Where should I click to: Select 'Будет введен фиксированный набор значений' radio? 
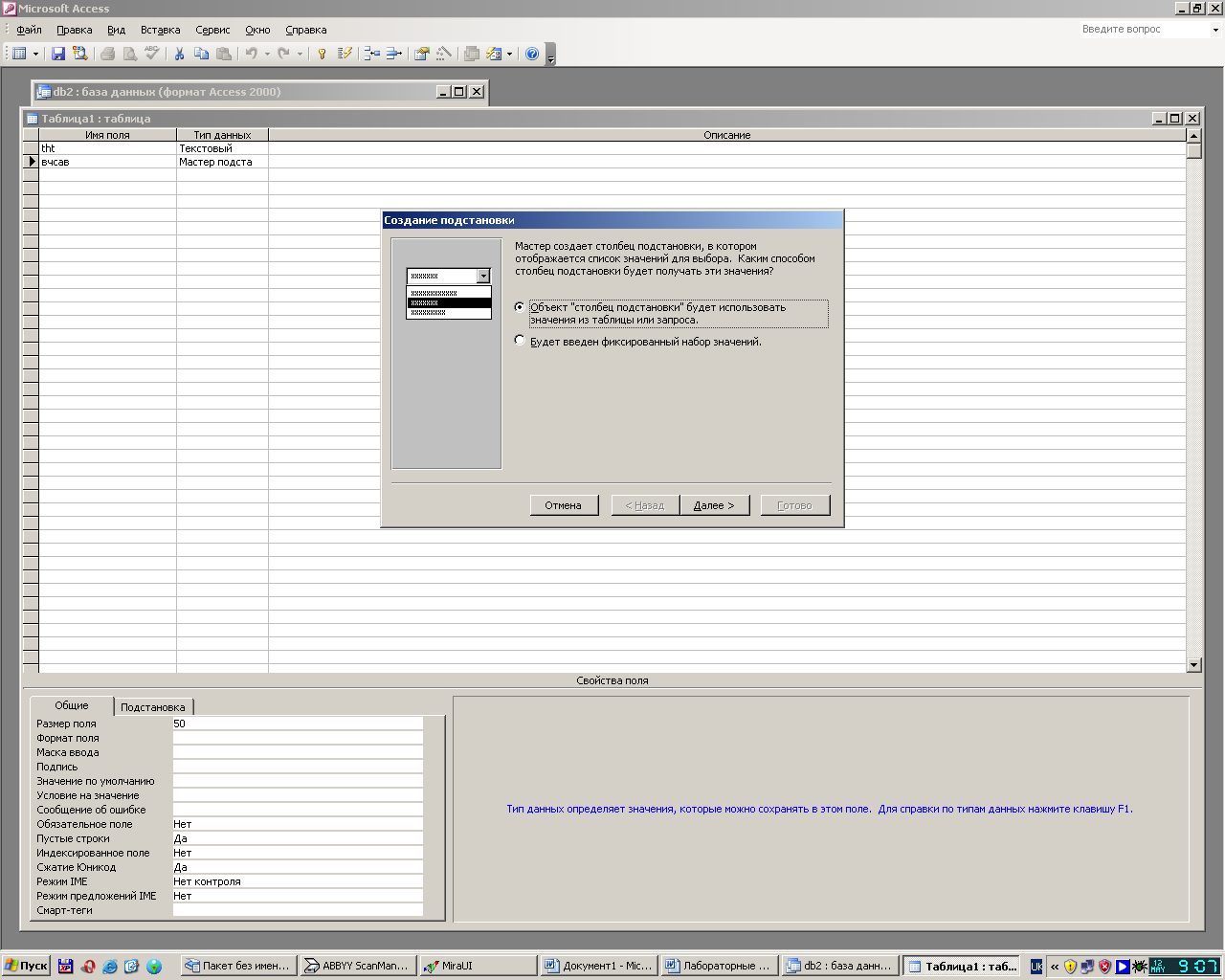click(x=520, y=340)
